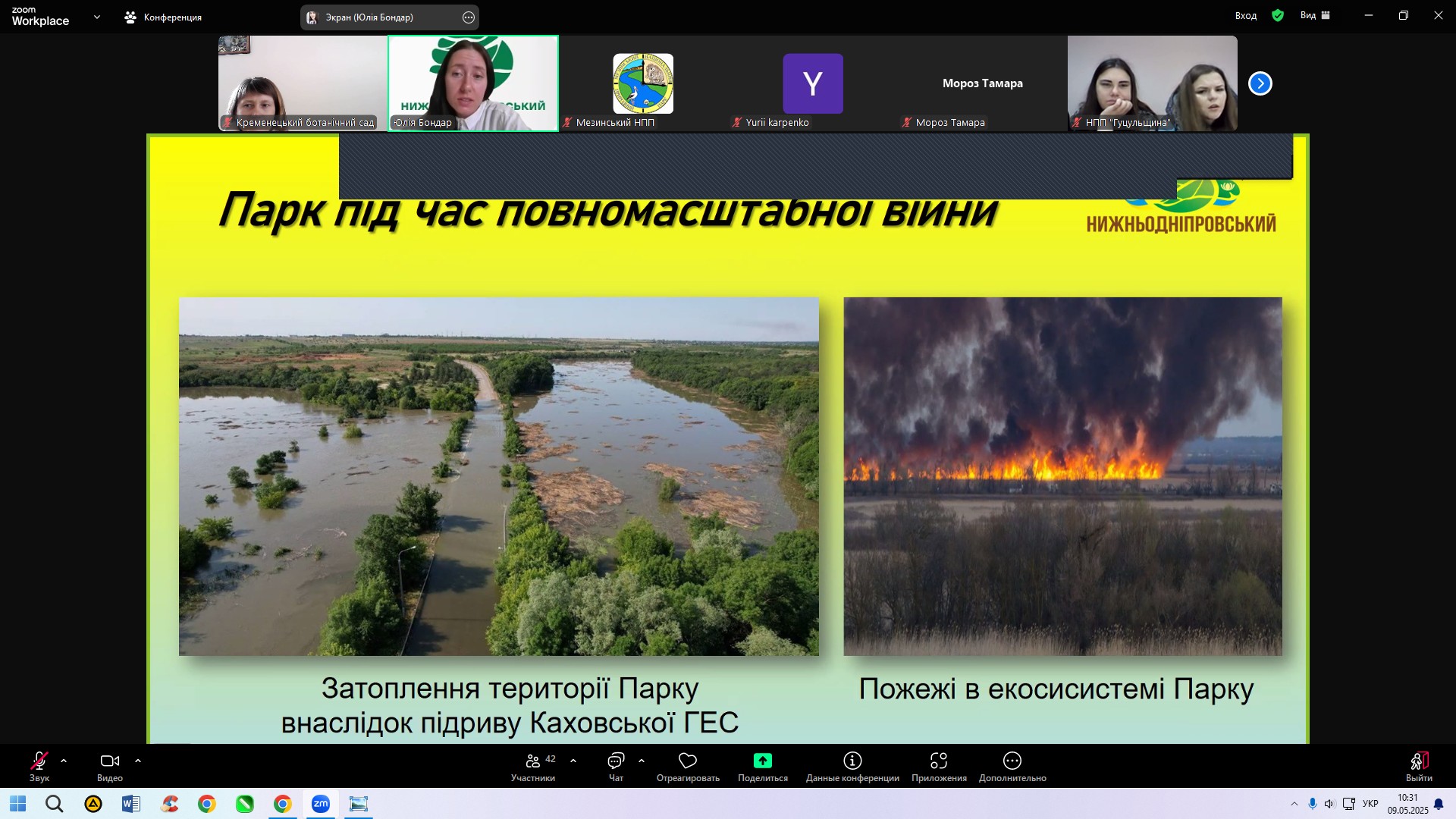Image resolution: width=1456 pixels, height=819 pixels.
Task: Expand audio options arrow next to Звук
Action: [64, 761]
